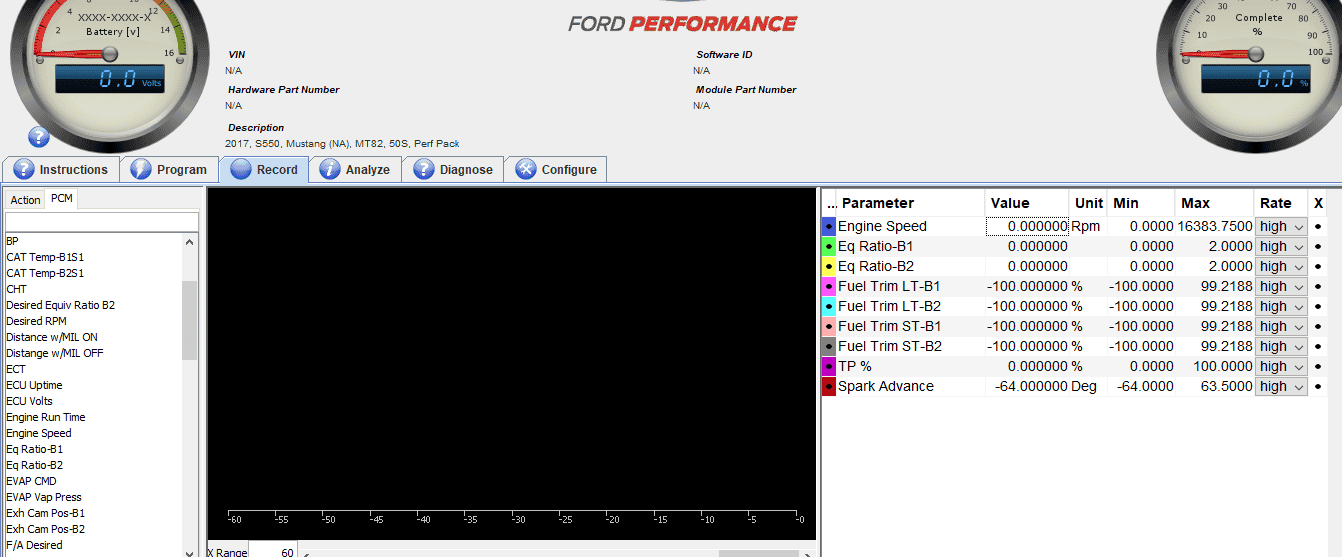Click the Parameter column header
This screenshot has width=1342, height=557.
coord(910,203)
